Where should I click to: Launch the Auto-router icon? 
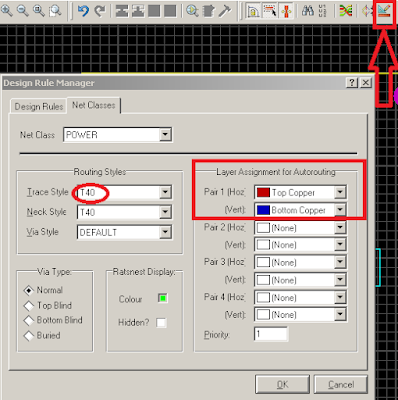point(346,11)
